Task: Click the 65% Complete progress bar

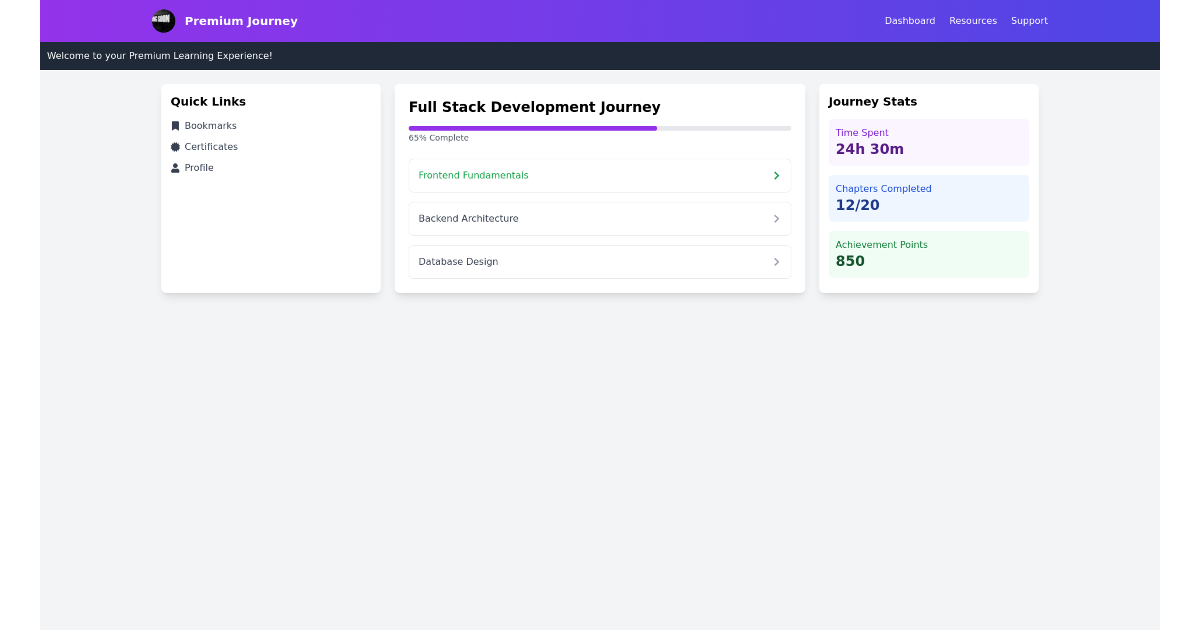Action: 599,128
